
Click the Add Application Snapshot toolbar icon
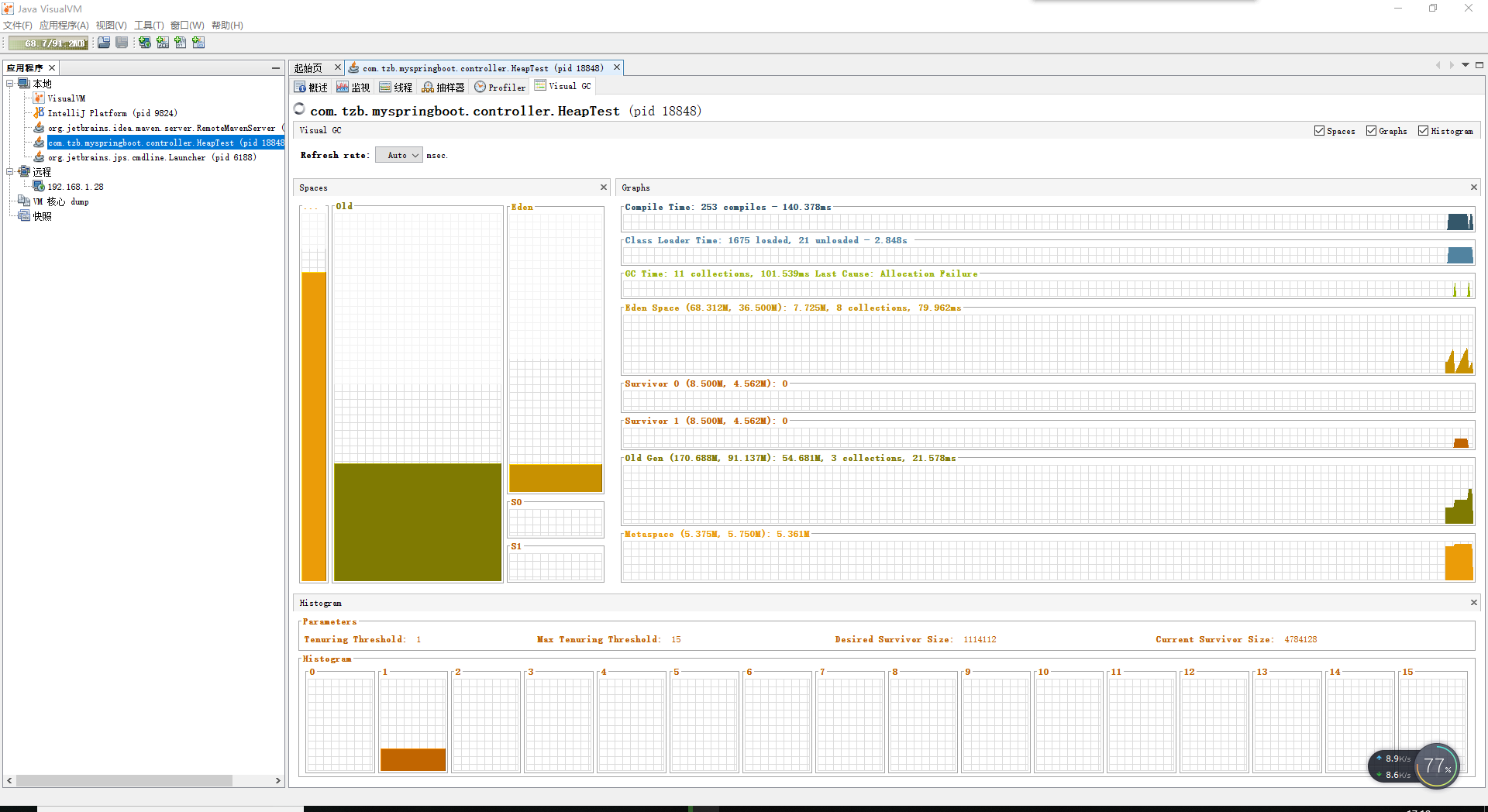[198, 43]
